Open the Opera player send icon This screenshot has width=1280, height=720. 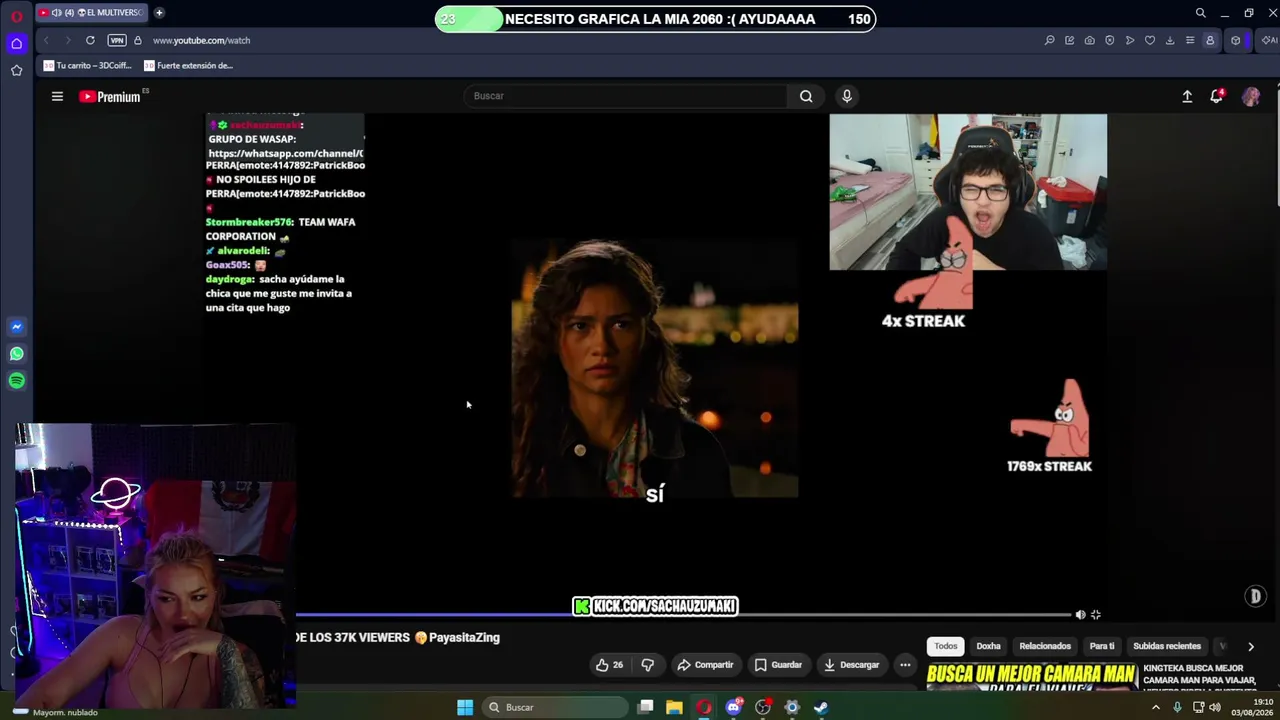(1129, 40)
